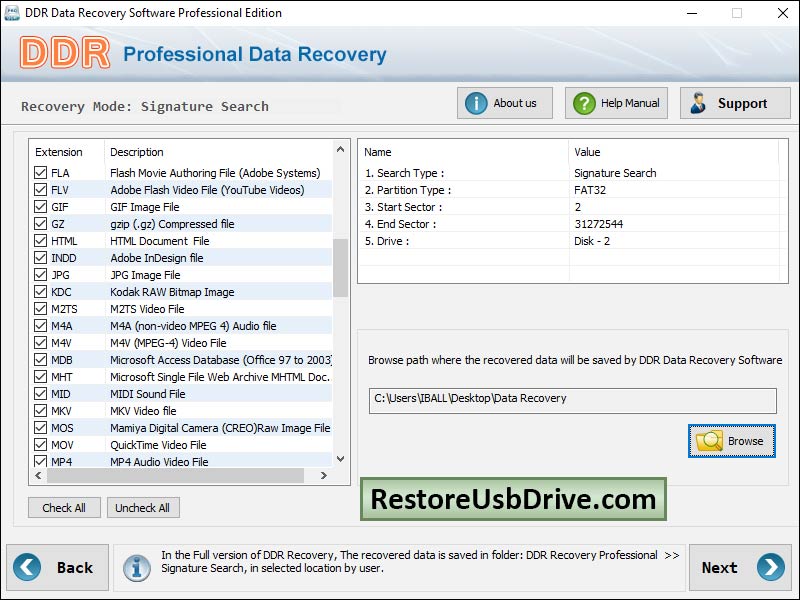This screenshot has width=800, height=600.
Task: Browse for a recovery save path
Action: click(732, 441)
